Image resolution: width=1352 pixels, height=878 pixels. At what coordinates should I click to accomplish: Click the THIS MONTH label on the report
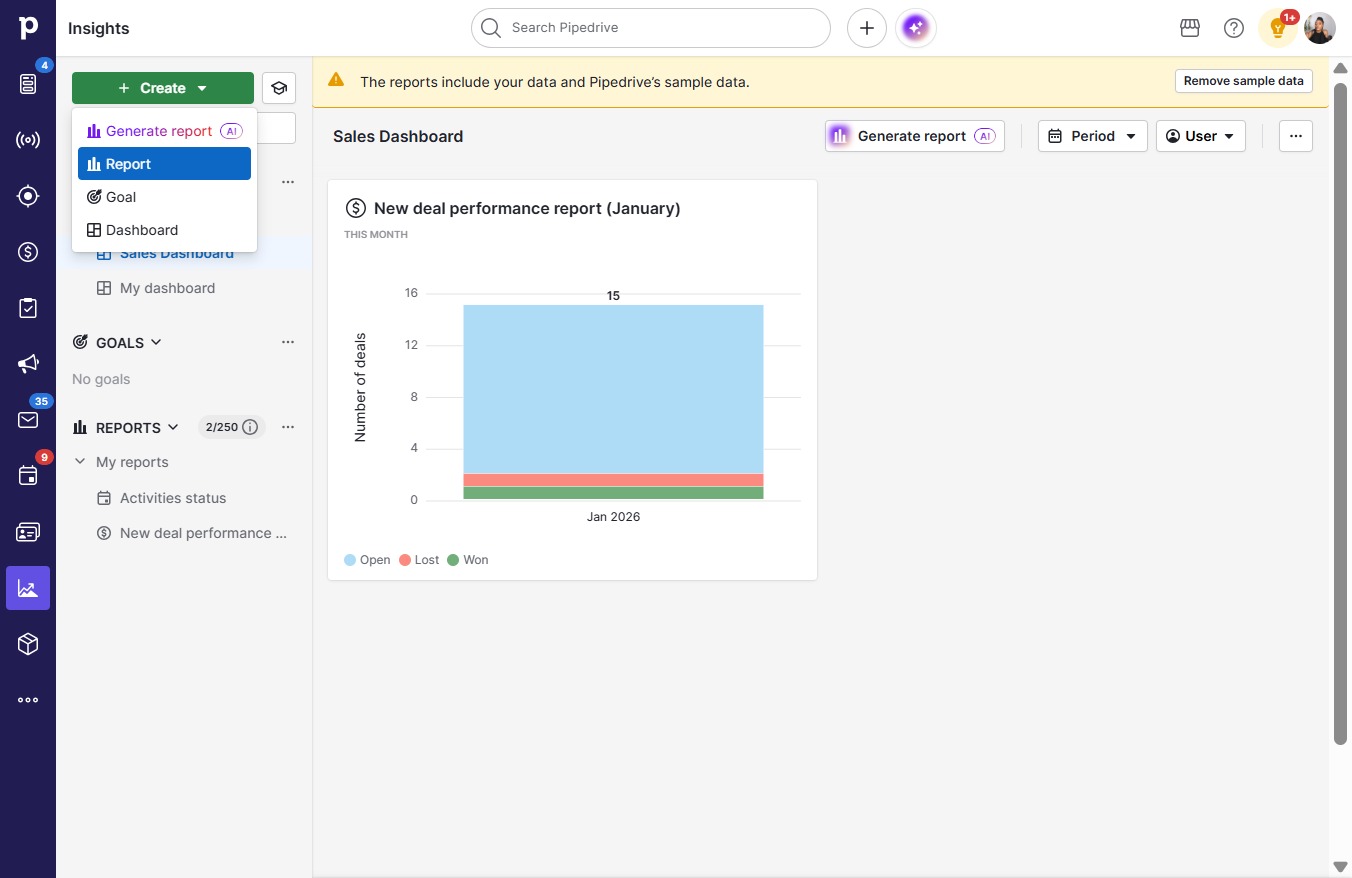tap(376, 235)
